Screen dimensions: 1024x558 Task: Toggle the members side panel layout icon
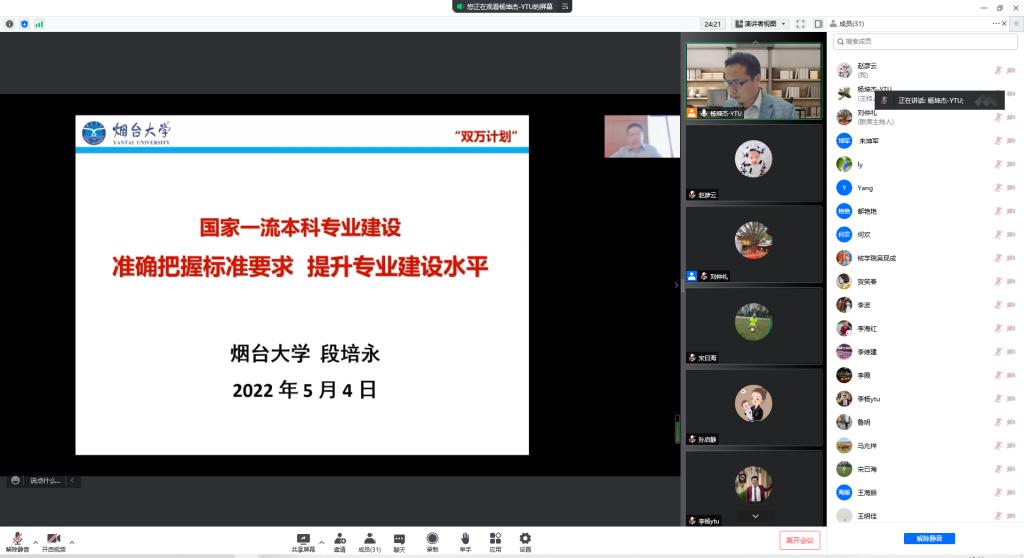tap(818, 24)
